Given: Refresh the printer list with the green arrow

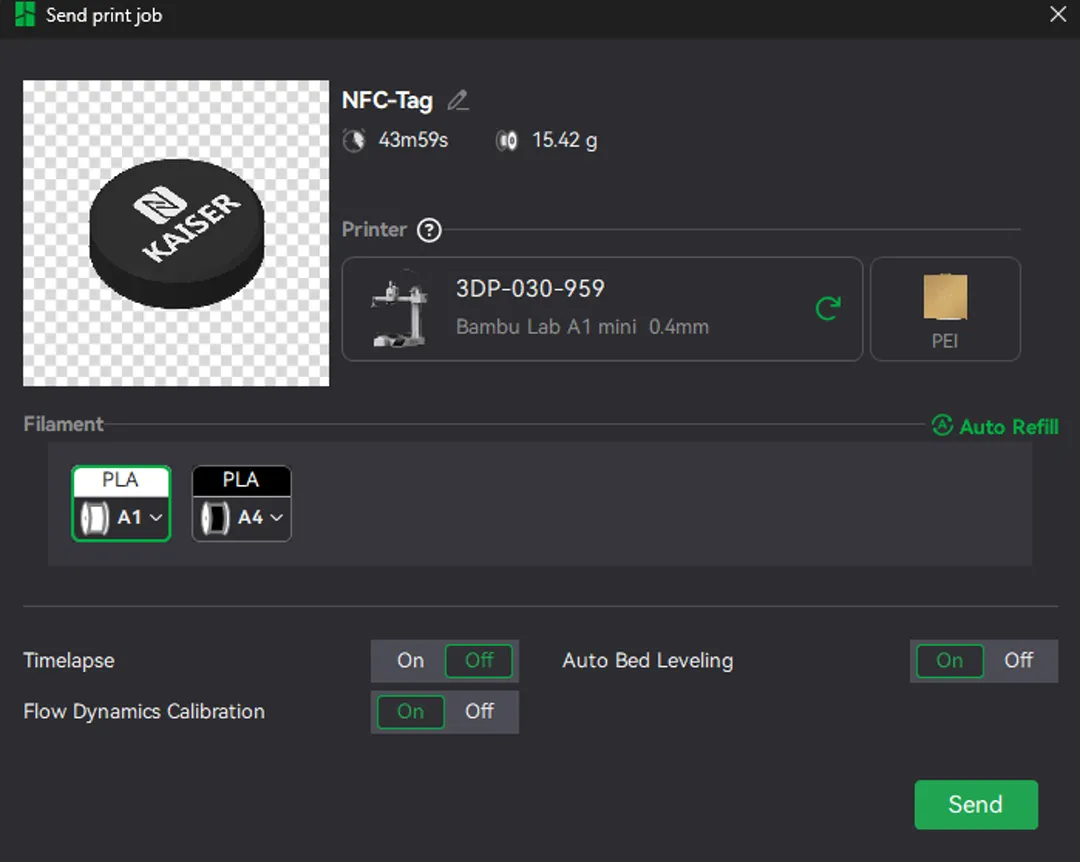Looking at the screenshot, I should pos(828,308).
